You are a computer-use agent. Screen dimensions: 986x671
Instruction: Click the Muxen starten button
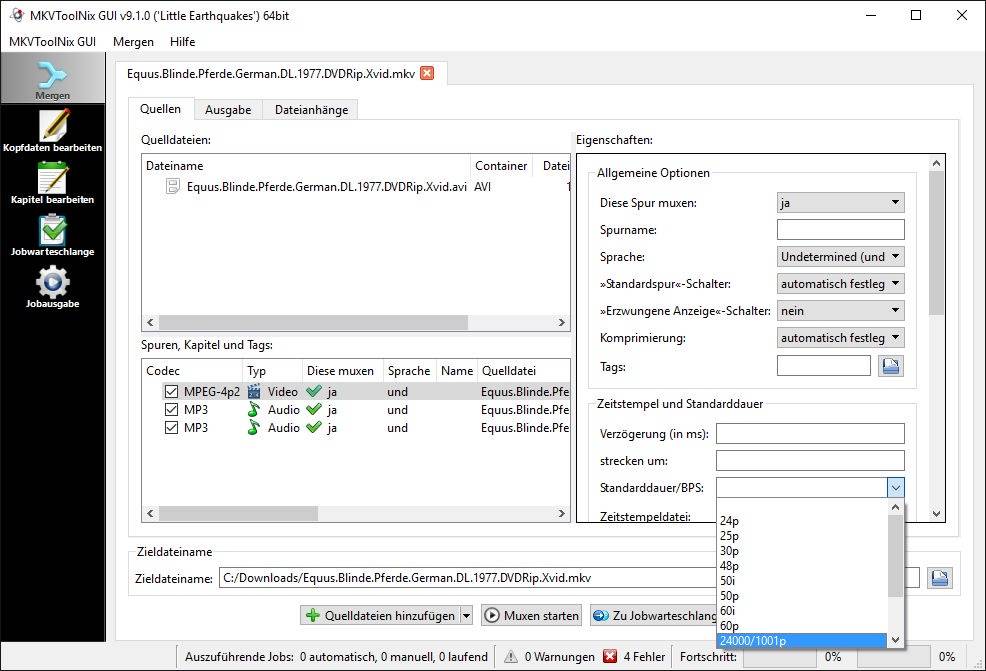tap(532, 616)
